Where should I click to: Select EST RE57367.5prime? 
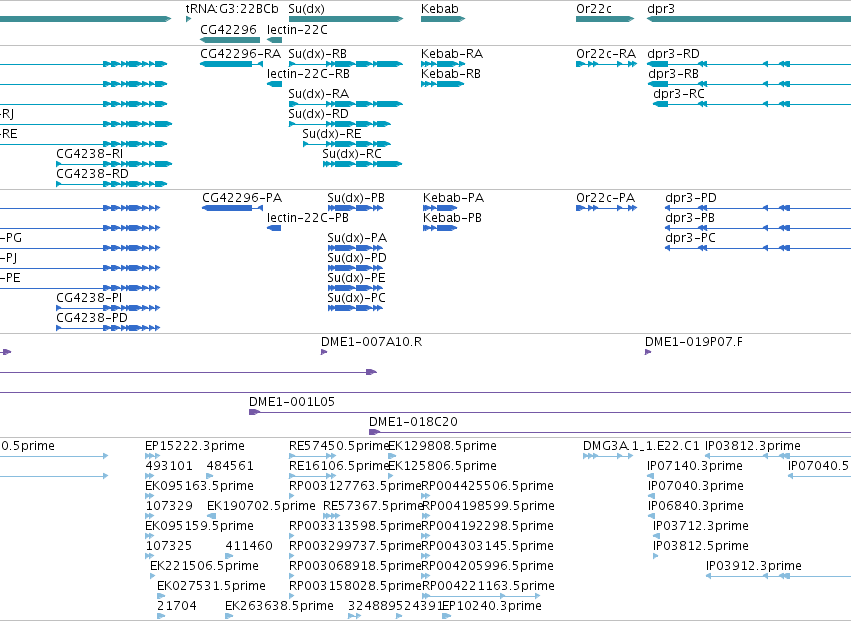click(373, 506)
